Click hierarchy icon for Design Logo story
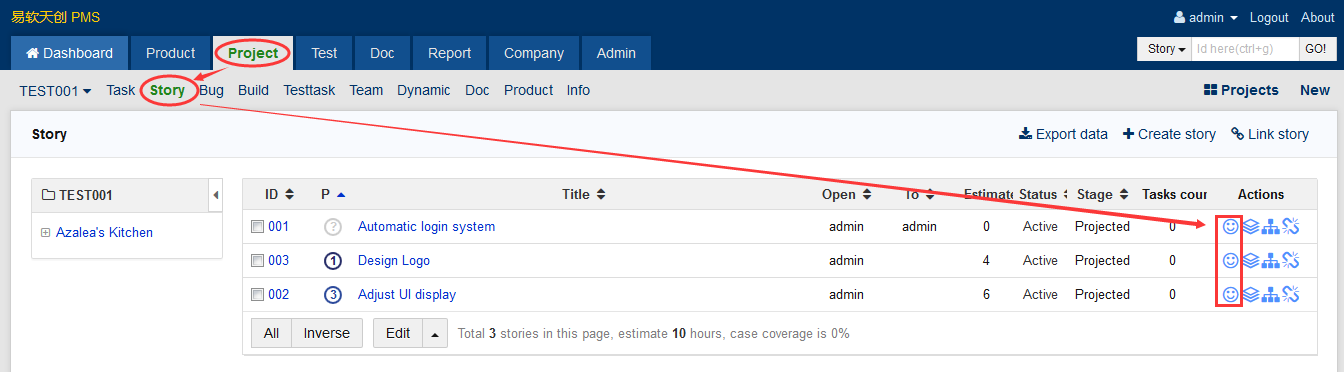This screenshot has height=372, width=1344. (1271, 261)
